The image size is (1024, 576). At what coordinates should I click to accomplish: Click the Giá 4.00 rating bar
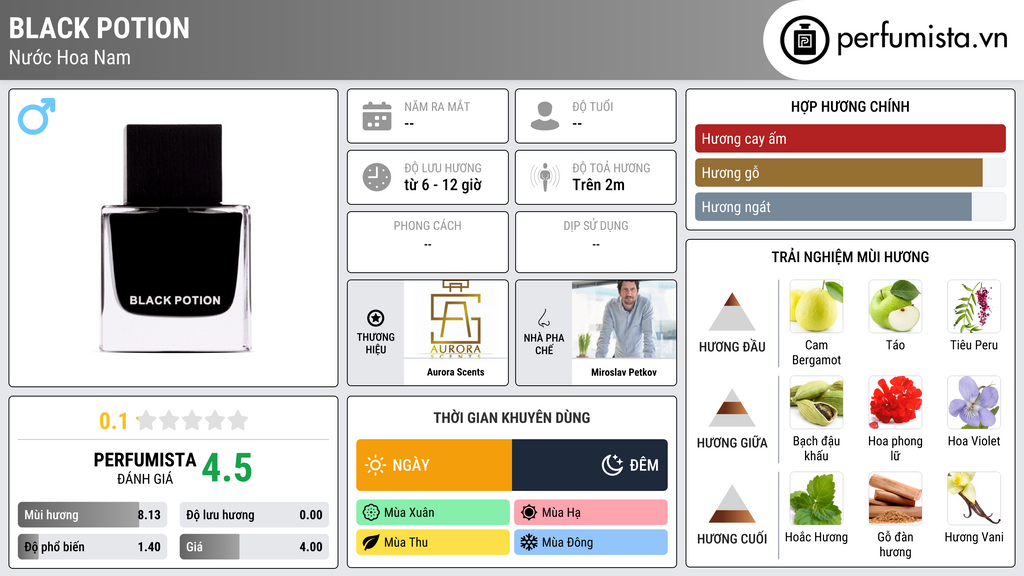point(254,547)
